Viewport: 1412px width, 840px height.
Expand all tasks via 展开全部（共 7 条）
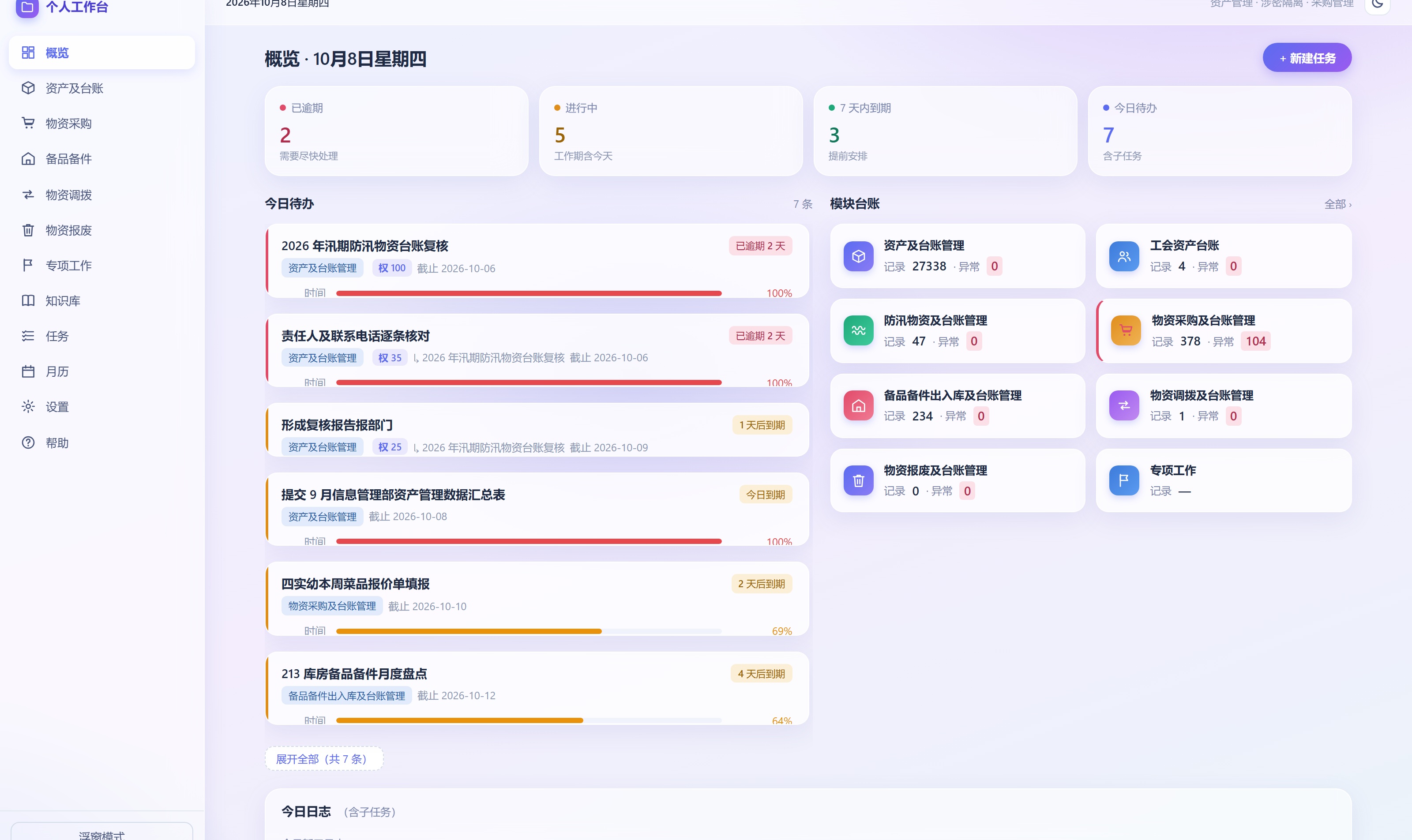click(324, 758)
